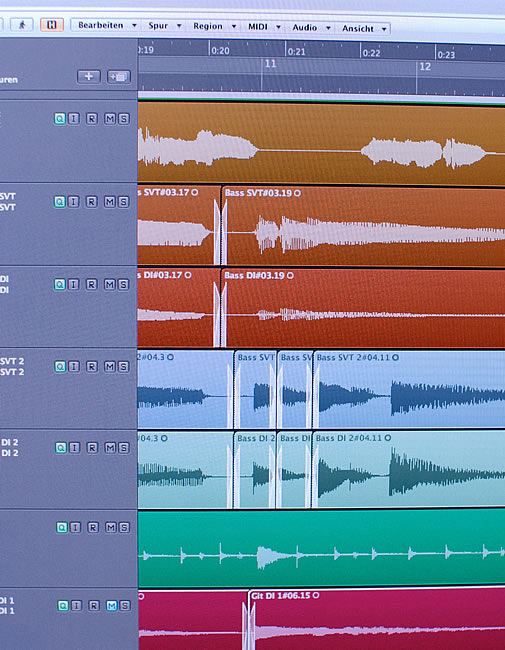Record-enable the Bass SVT 2 track

coord(92,366)
